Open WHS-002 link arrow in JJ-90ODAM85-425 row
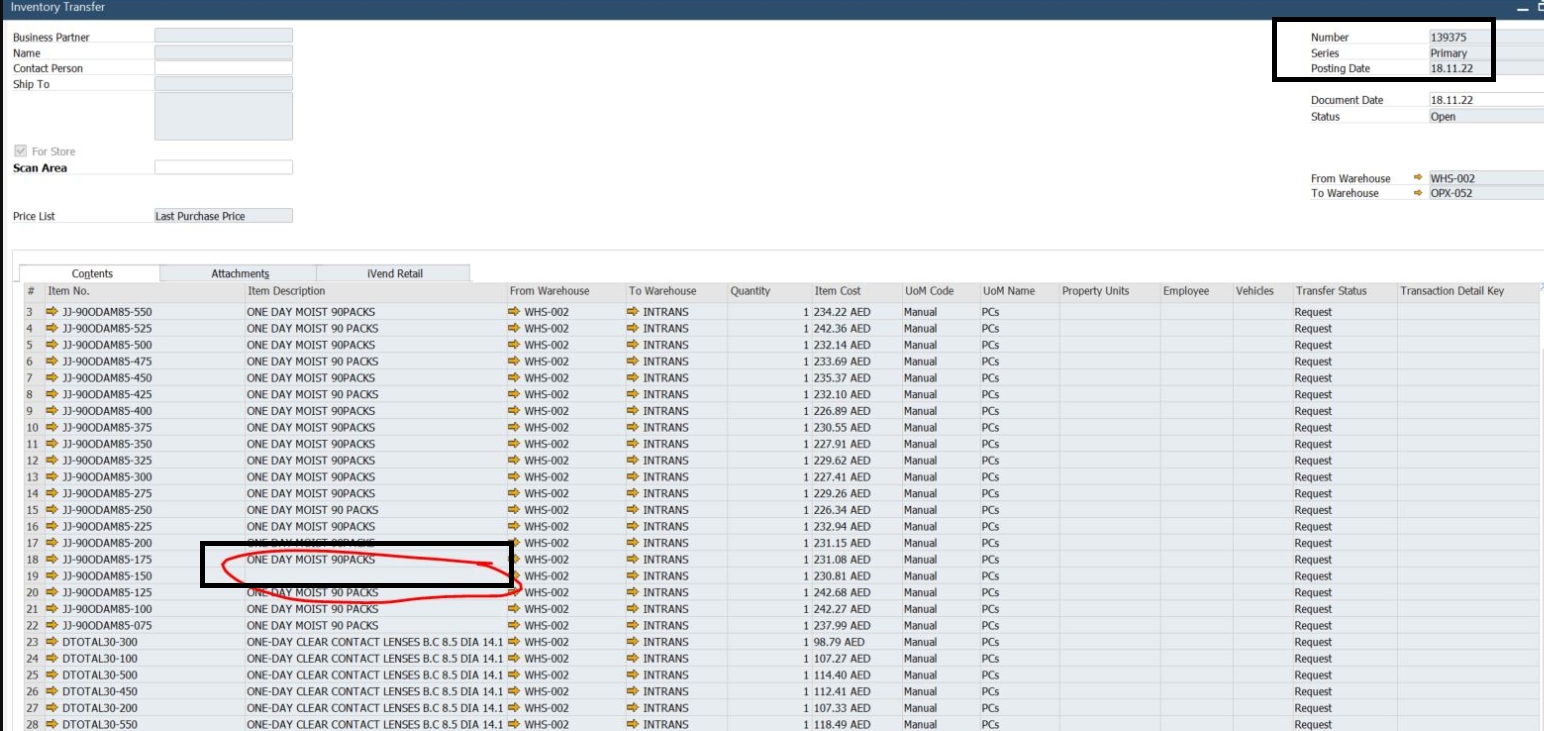The height and width of the screenshot is (731, 1544). click(x=515, y=394)
